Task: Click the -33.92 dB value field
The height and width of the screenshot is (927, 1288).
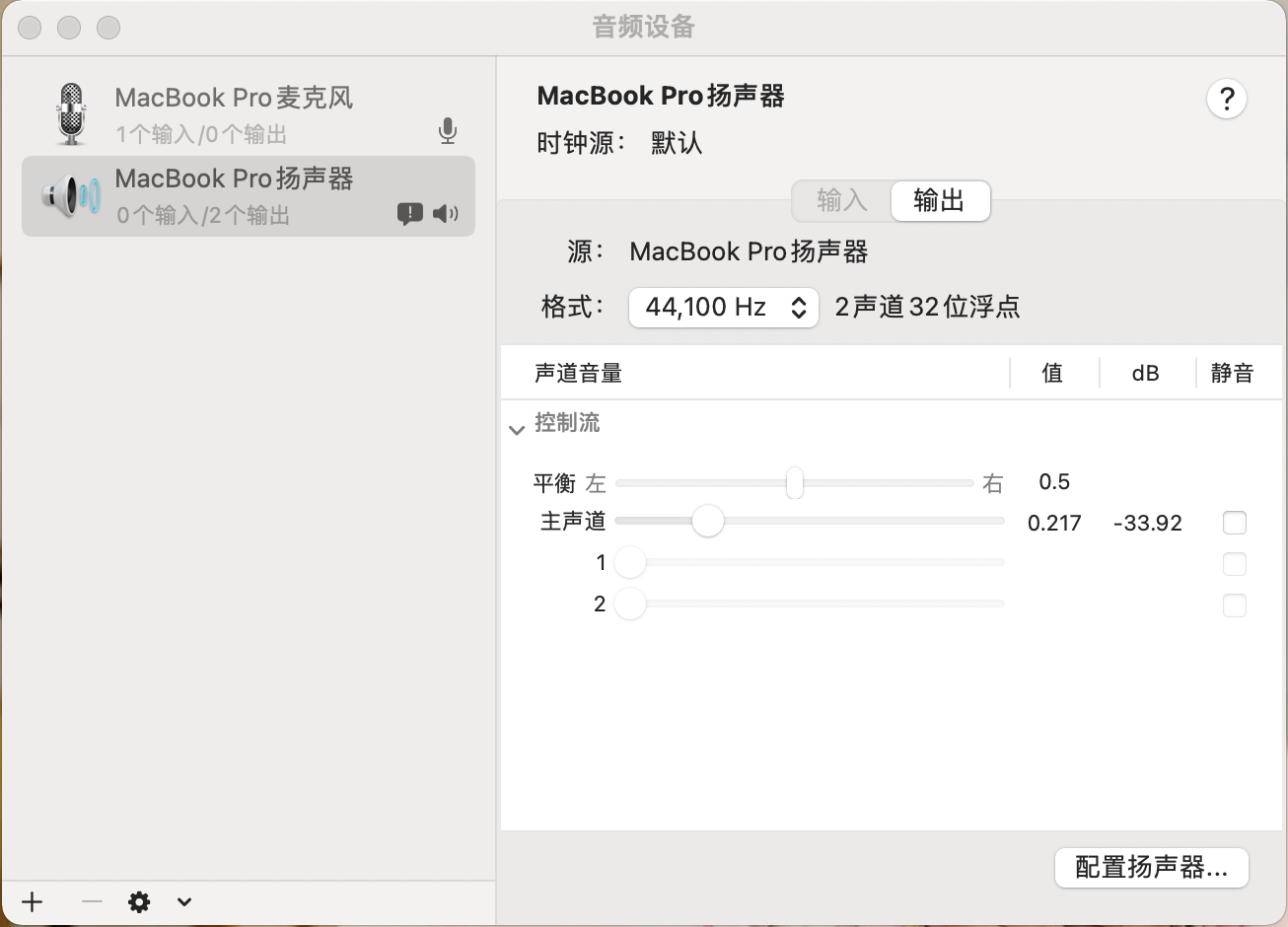Action: click(1147, 524)
